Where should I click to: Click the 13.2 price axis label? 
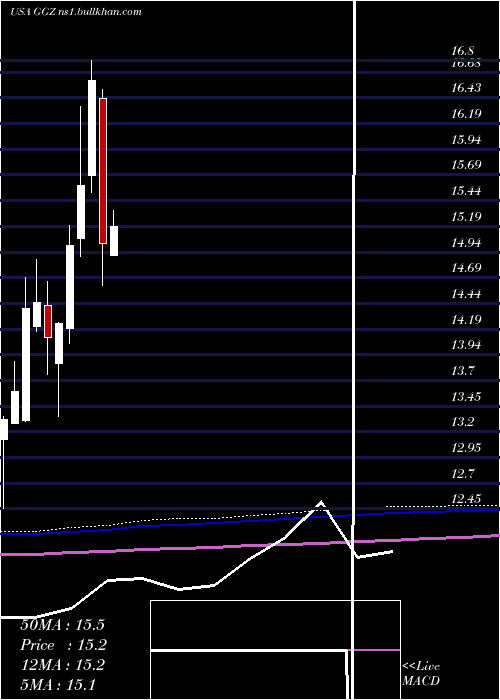coord(462,422)
